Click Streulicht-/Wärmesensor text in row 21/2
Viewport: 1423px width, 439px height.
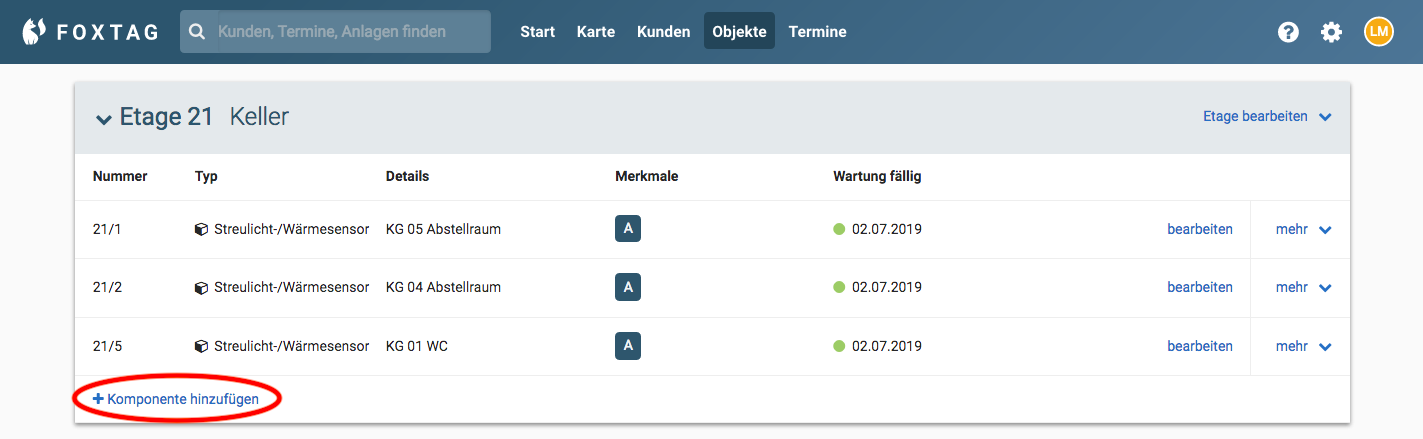[x=292, y=288]
